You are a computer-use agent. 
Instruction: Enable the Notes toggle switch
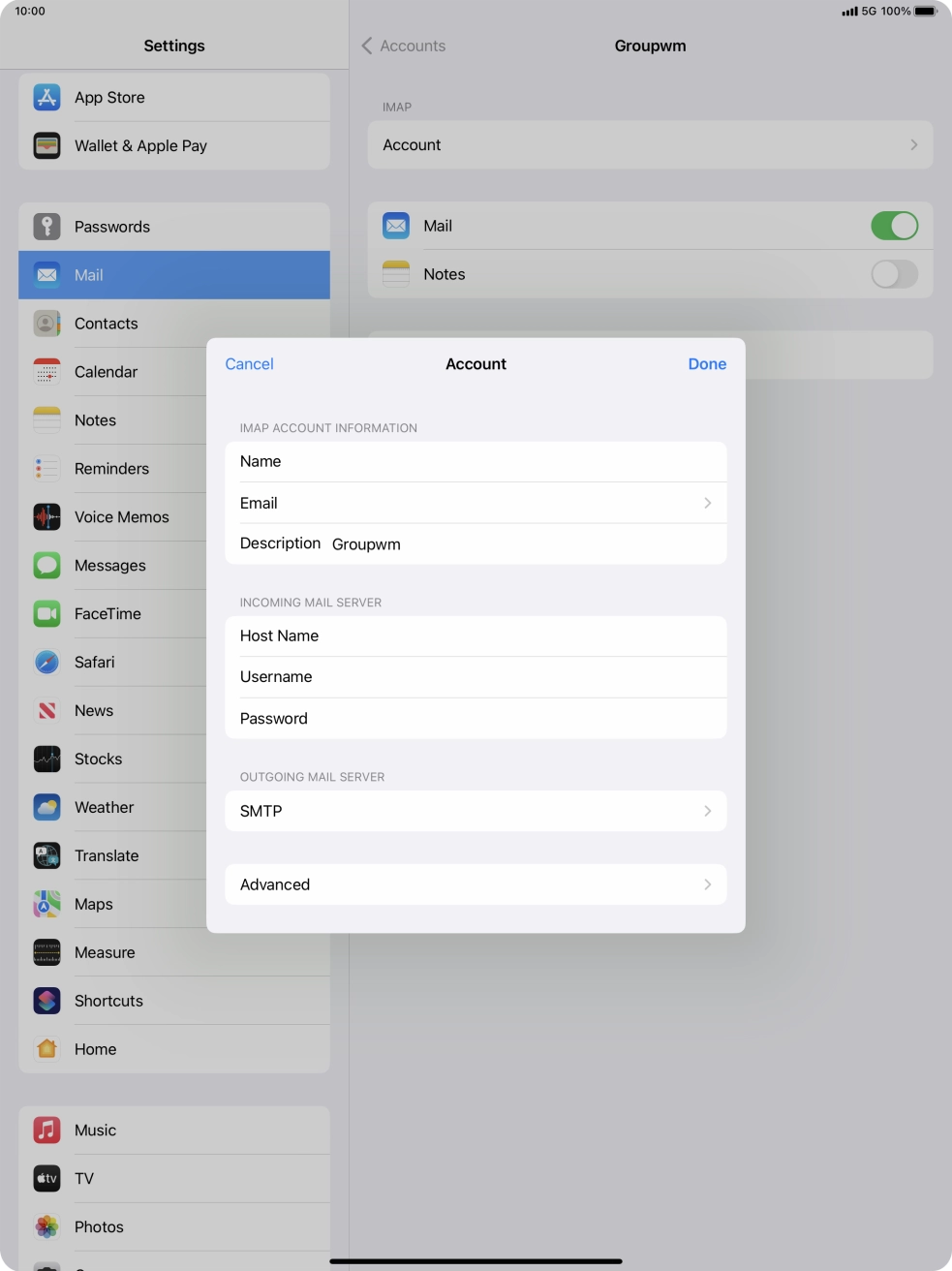coord(893,274)
